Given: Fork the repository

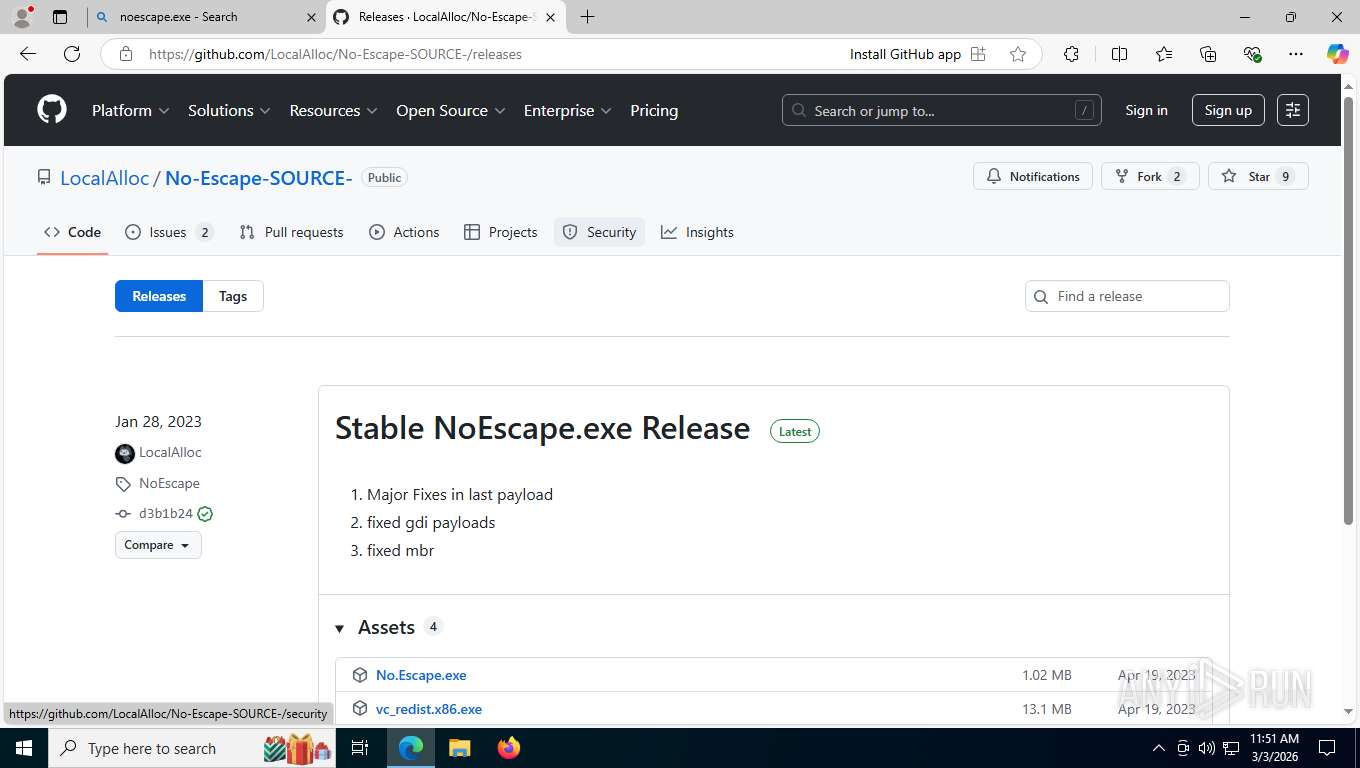Looking at the screenshot, I should [1150, 176].
